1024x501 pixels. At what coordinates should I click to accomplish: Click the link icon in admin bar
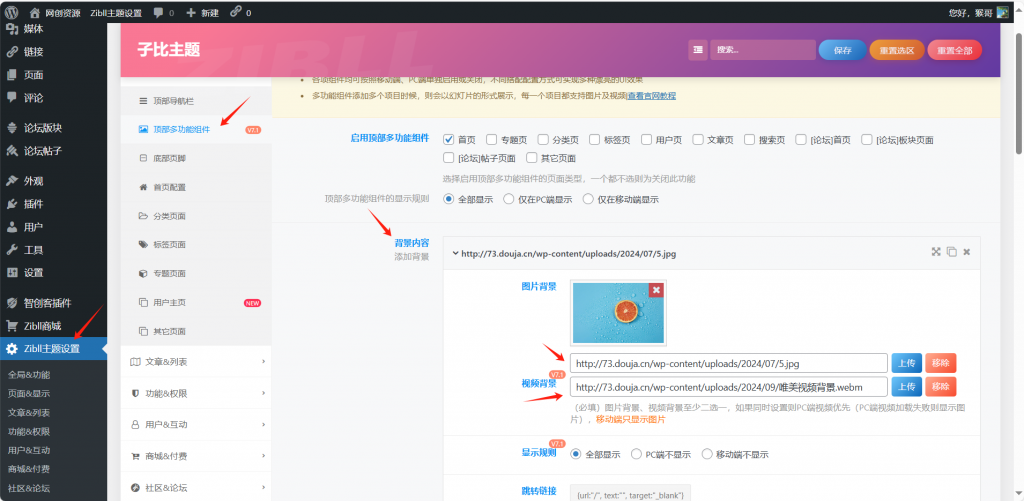click(236, 12)
